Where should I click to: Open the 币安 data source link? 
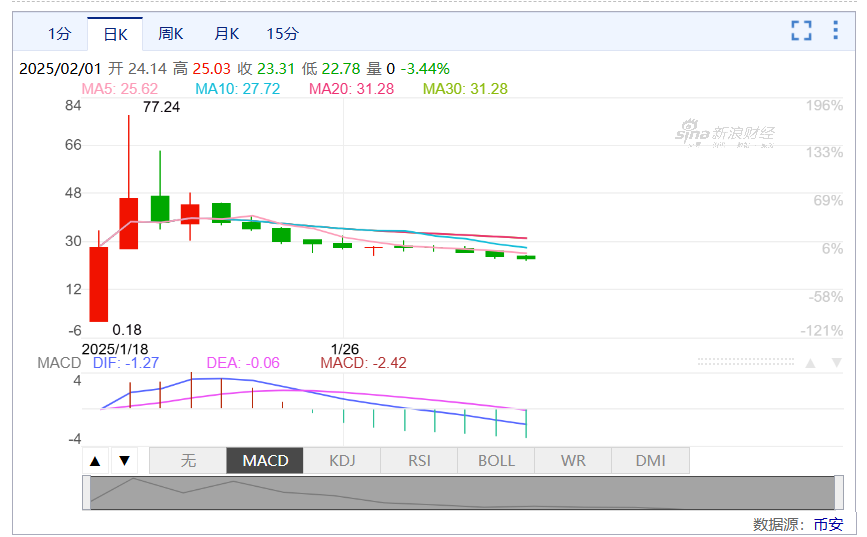828,524
